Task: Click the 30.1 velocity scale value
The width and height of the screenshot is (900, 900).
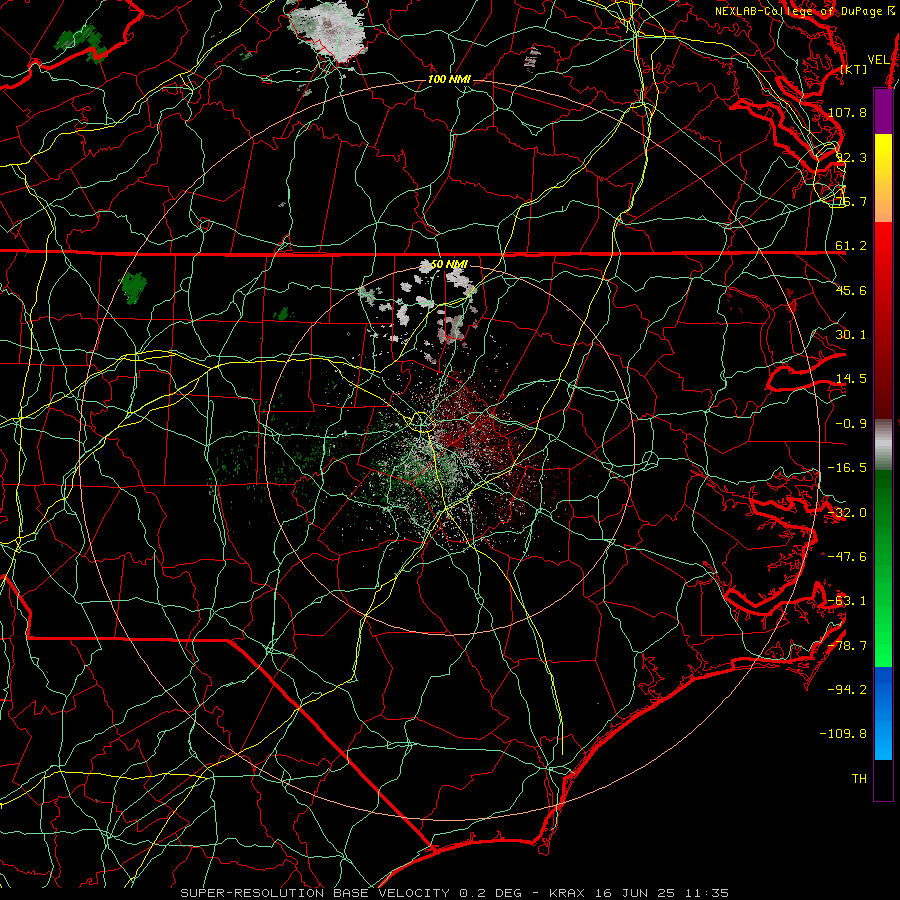Action: click(851, 334)
